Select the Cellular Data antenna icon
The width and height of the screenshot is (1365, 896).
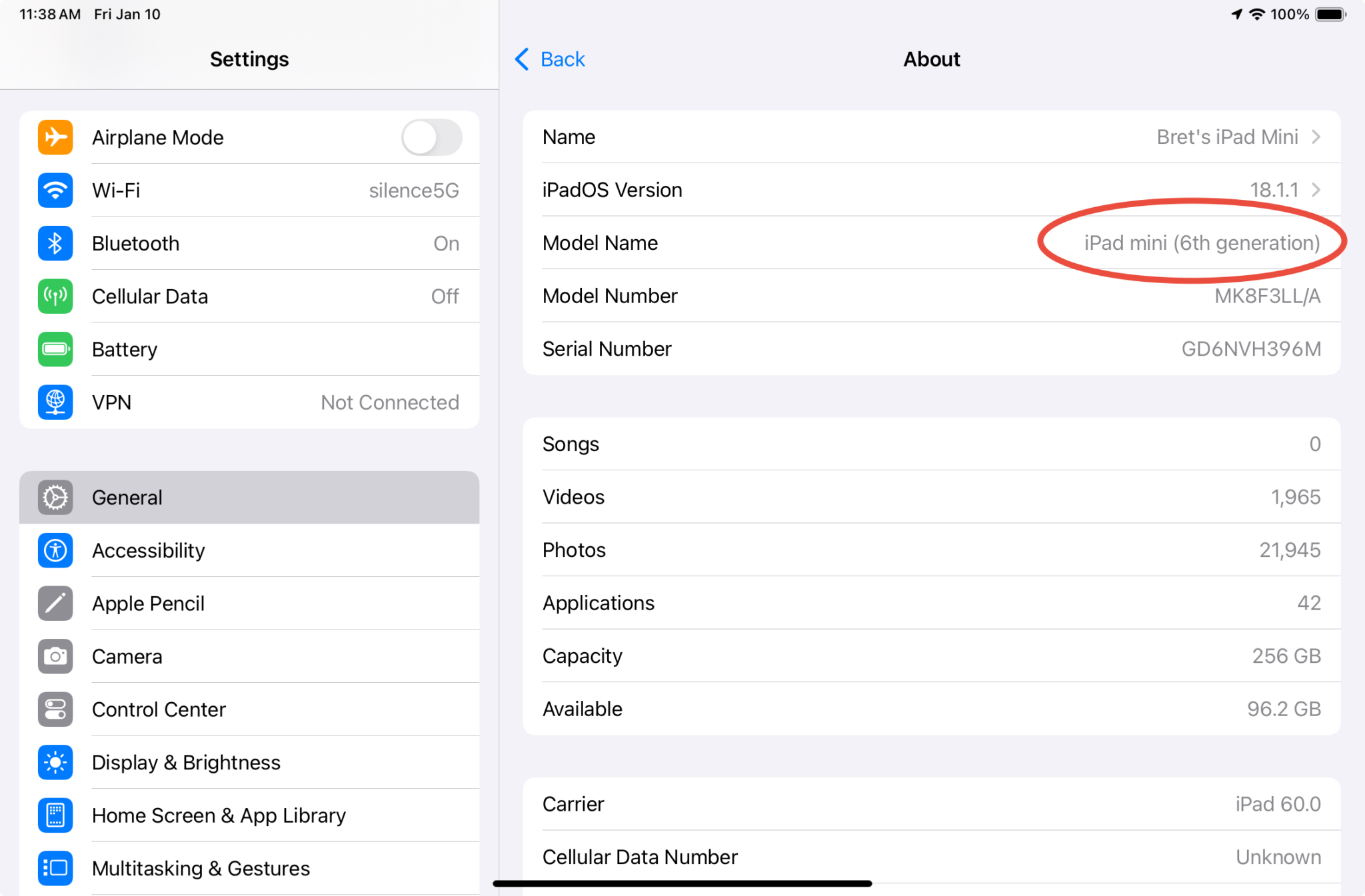pos(55,296)
